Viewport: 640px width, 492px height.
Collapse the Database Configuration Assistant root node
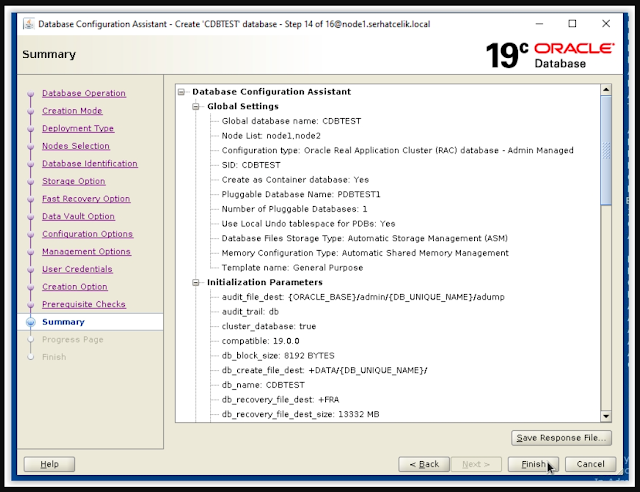click(181, 92)
